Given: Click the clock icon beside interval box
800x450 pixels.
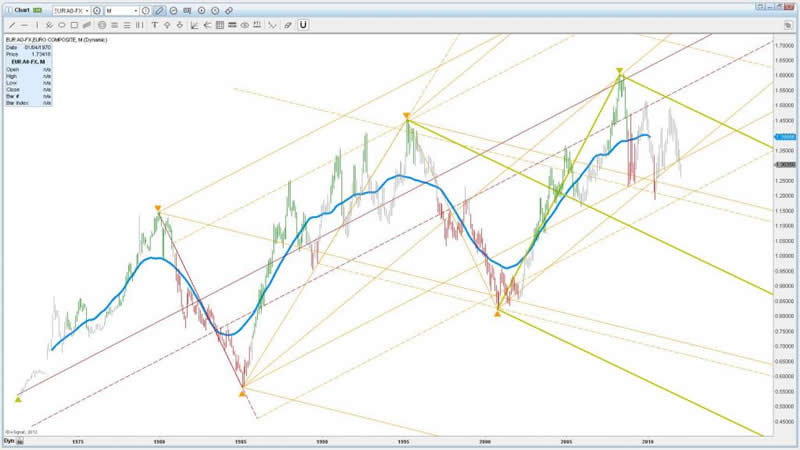Looking at the screenshot, I should tap(146, 10).
